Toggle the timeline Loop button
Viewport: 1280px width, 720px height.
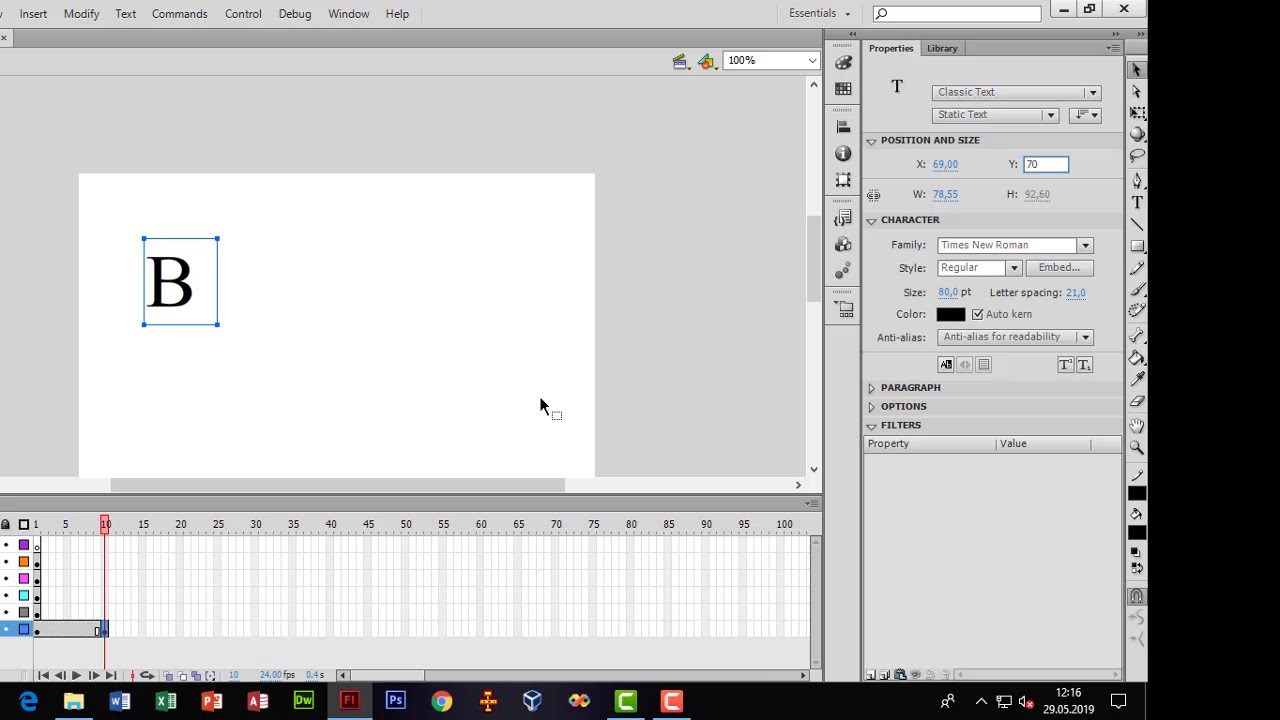147,675
